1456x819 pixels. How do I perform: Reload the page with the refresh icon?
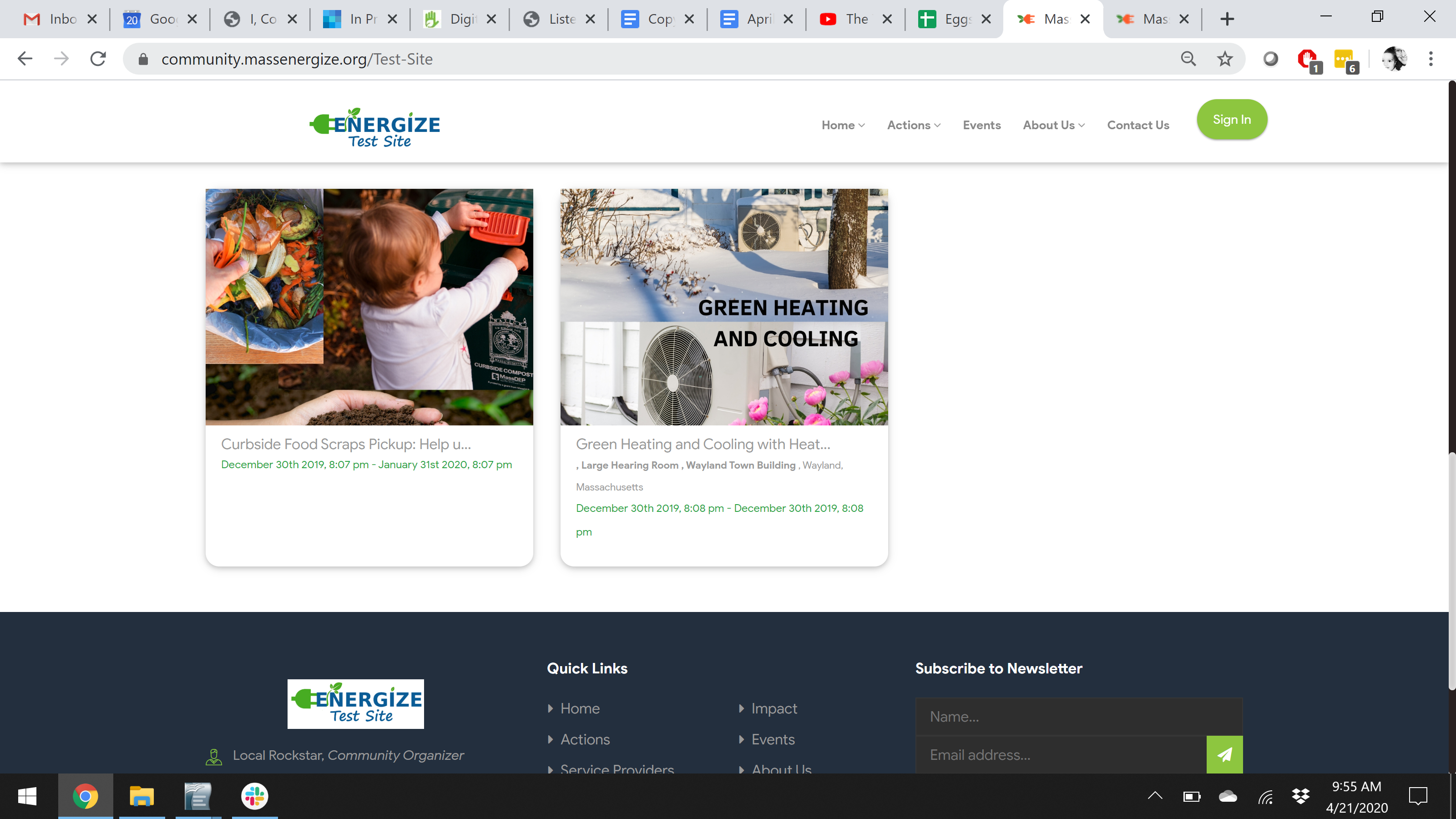pyautogui.click(x=98, y=59)
